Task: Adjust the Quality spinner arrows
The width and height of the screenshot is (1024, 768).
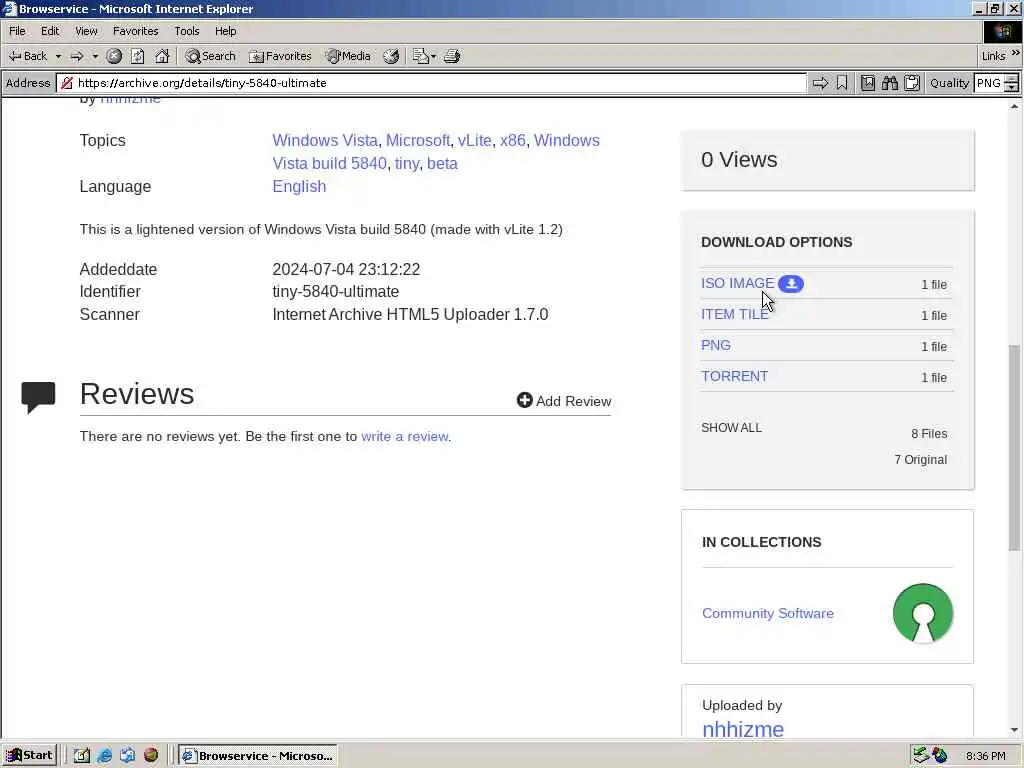Action: click(x=1012, y=83)
